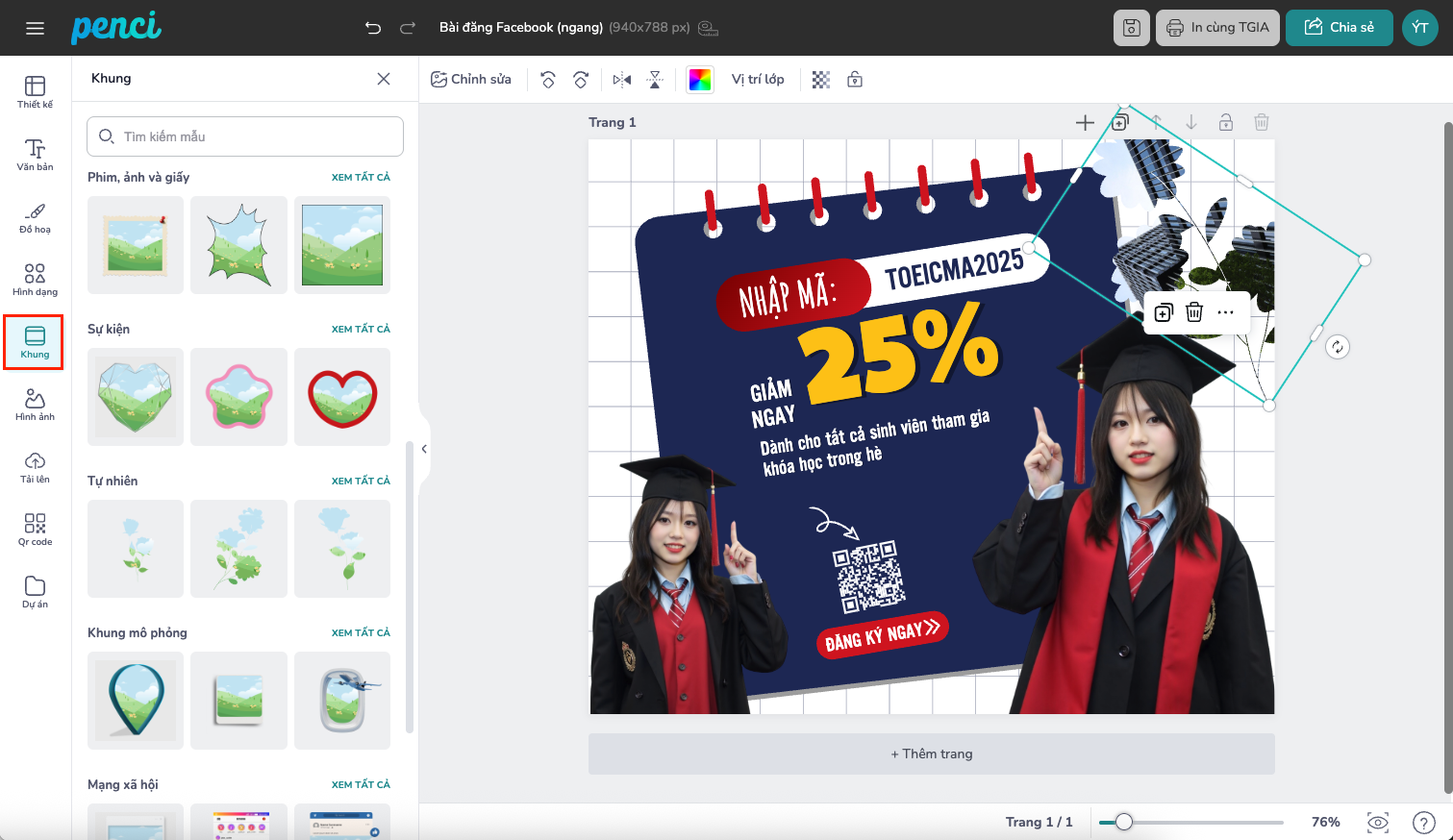
Task: Toggle the page lock icon for Trang 1
Action: [1225, 122]
